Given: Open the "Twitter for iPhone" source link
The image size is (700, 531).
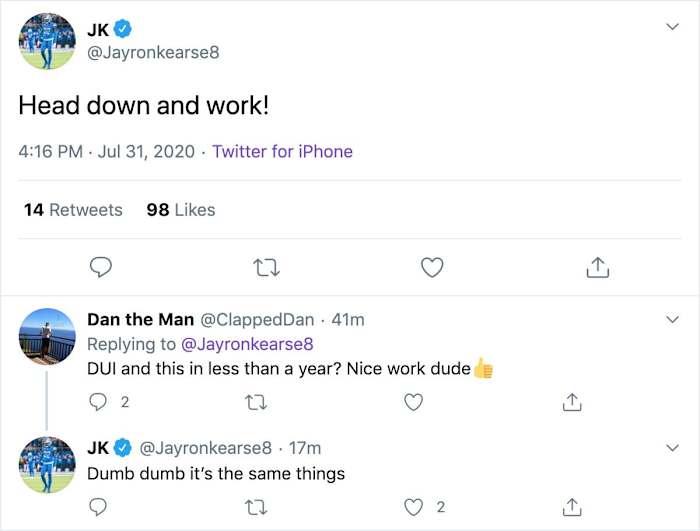Looking at the screenshot, I should [282, 152].
